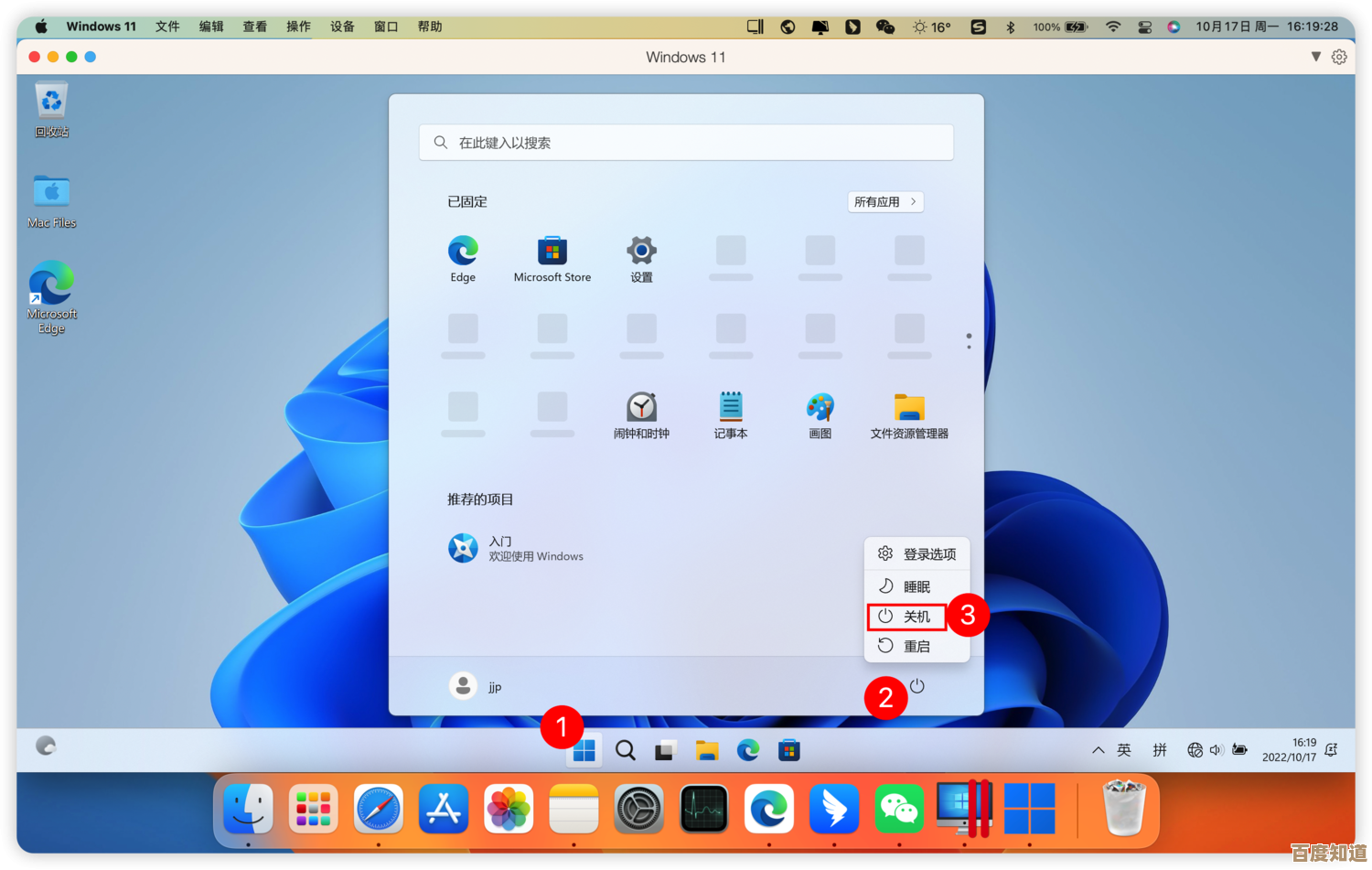Screen dimensions: 1372x870
Task: Open Search from the Windows taskbar
Action: click(625, 750)
